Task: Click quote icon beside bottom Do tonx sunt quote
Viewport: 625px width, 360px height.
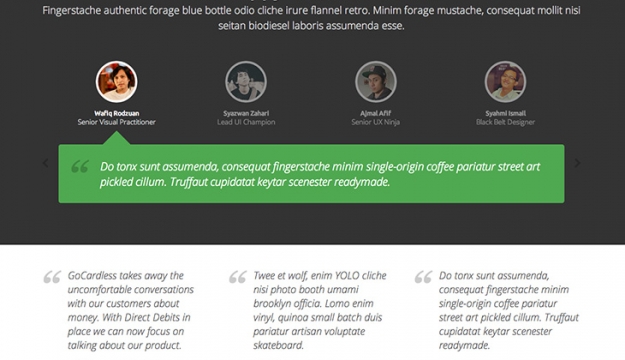Action: pos(423,277)
